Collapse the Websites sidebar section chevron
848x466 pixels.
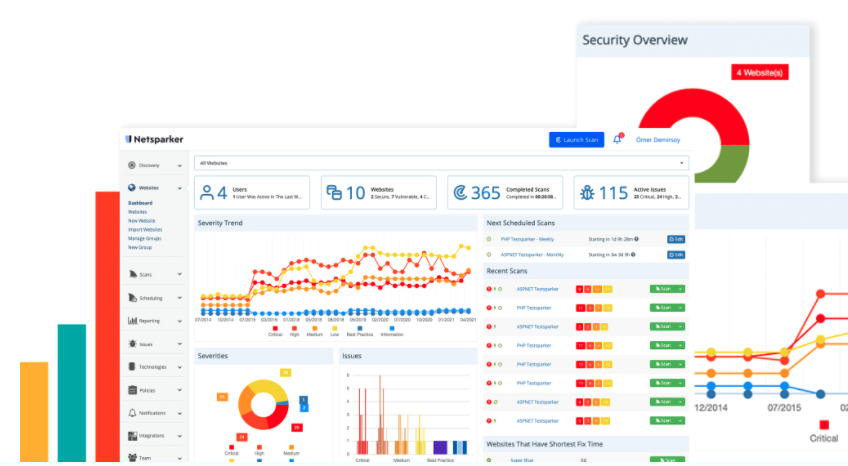(x=180, y=188)
